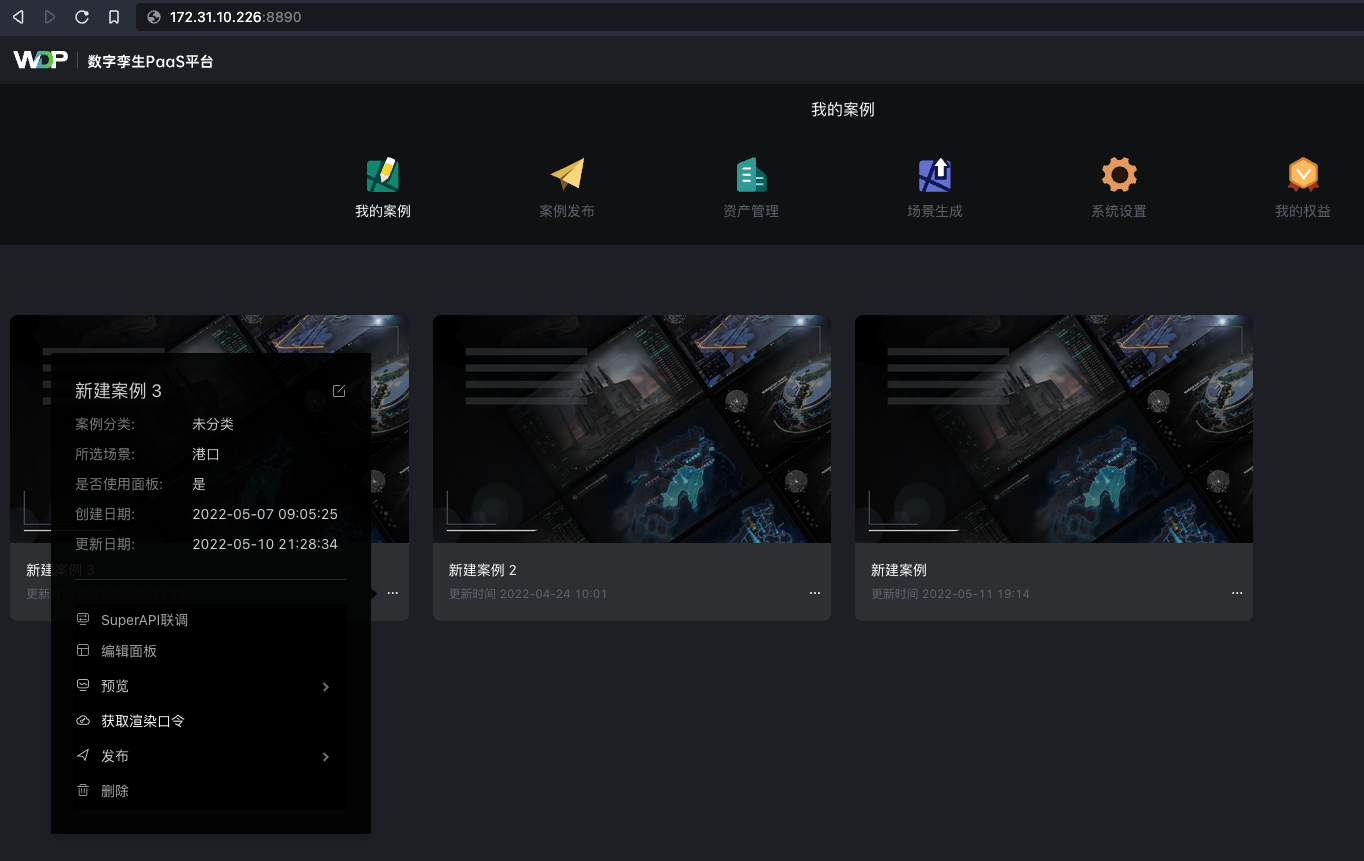Open the 新建案例 2 thumbnail
Screen dimensions: 1364x861
pyautogui.click(x=631, y=429)
